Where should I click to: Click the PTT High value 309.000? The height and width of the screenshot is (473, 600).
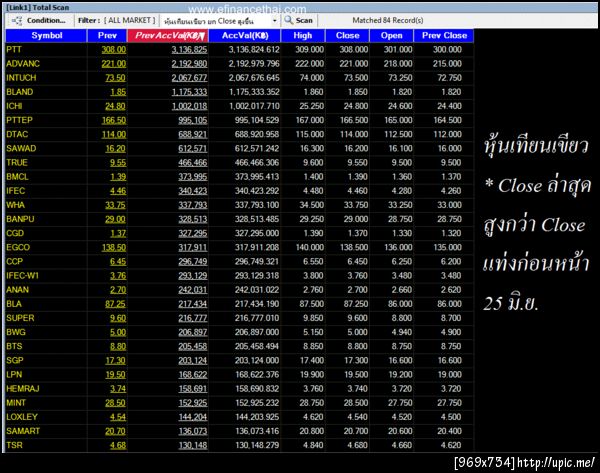click(309, 50)
